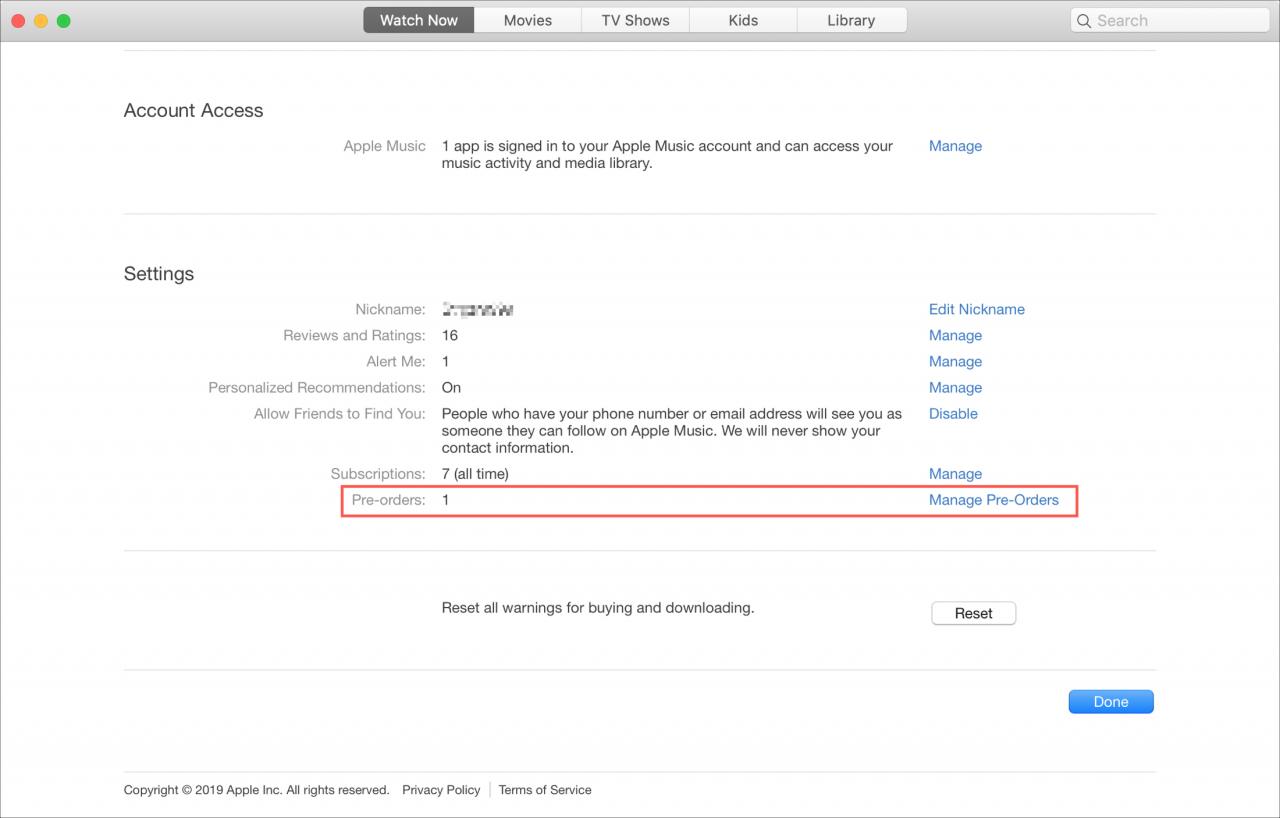
Task: Open the Privacy Policy link
Action: [x=441, y=790]
